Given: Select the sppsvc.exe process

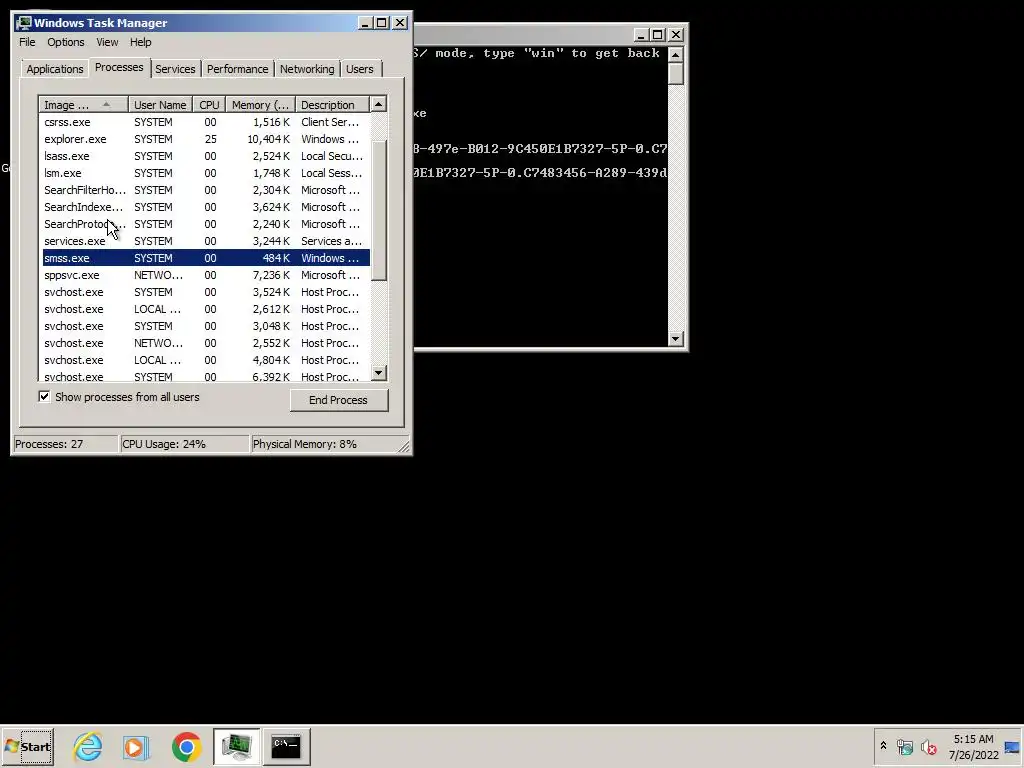Looking at the screenshot, I should [206, 275].
